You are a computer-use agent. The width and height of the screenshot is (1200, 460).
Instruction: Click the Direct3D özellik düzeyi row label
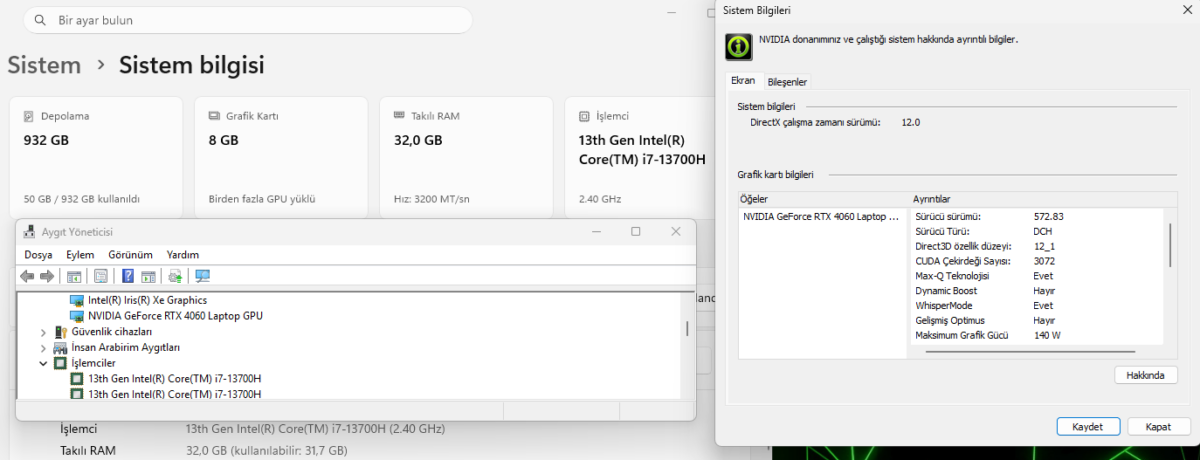pyautogui.click(x=964, y=246)
